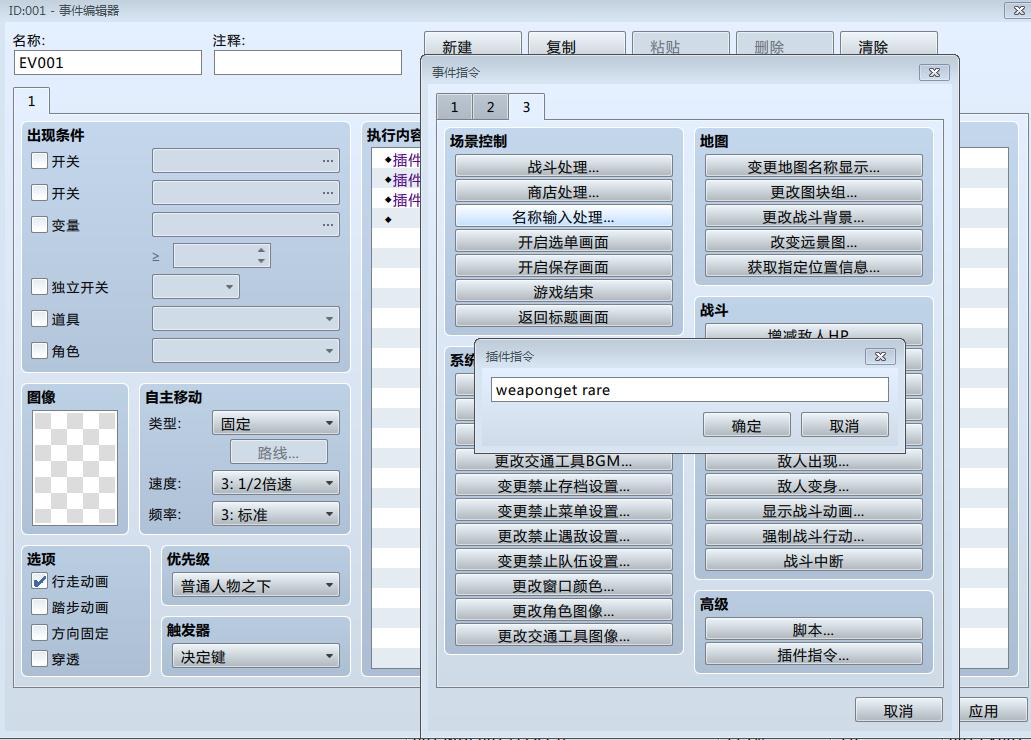Select event page tab 1
This screenshot has height=740, width=1031.
(31, 101)
